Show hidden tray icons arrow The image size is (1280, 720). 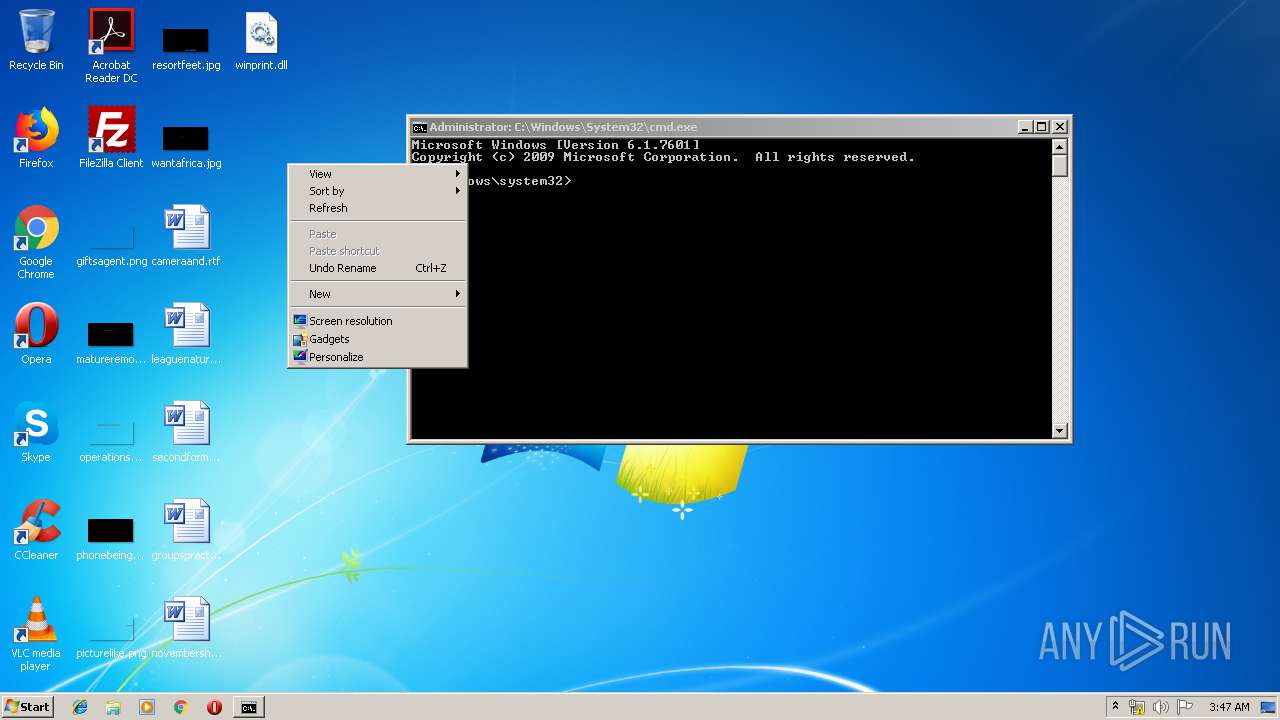[1115, 707]
